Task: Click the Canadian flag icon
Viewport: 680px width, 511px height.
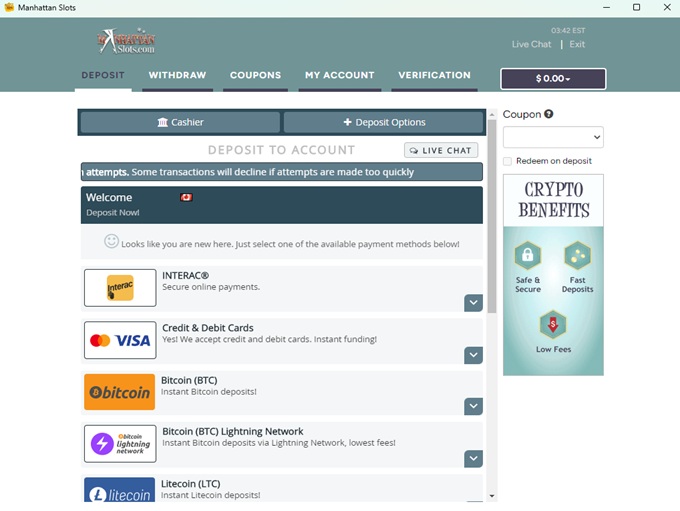Action: (x=186, y=197)
